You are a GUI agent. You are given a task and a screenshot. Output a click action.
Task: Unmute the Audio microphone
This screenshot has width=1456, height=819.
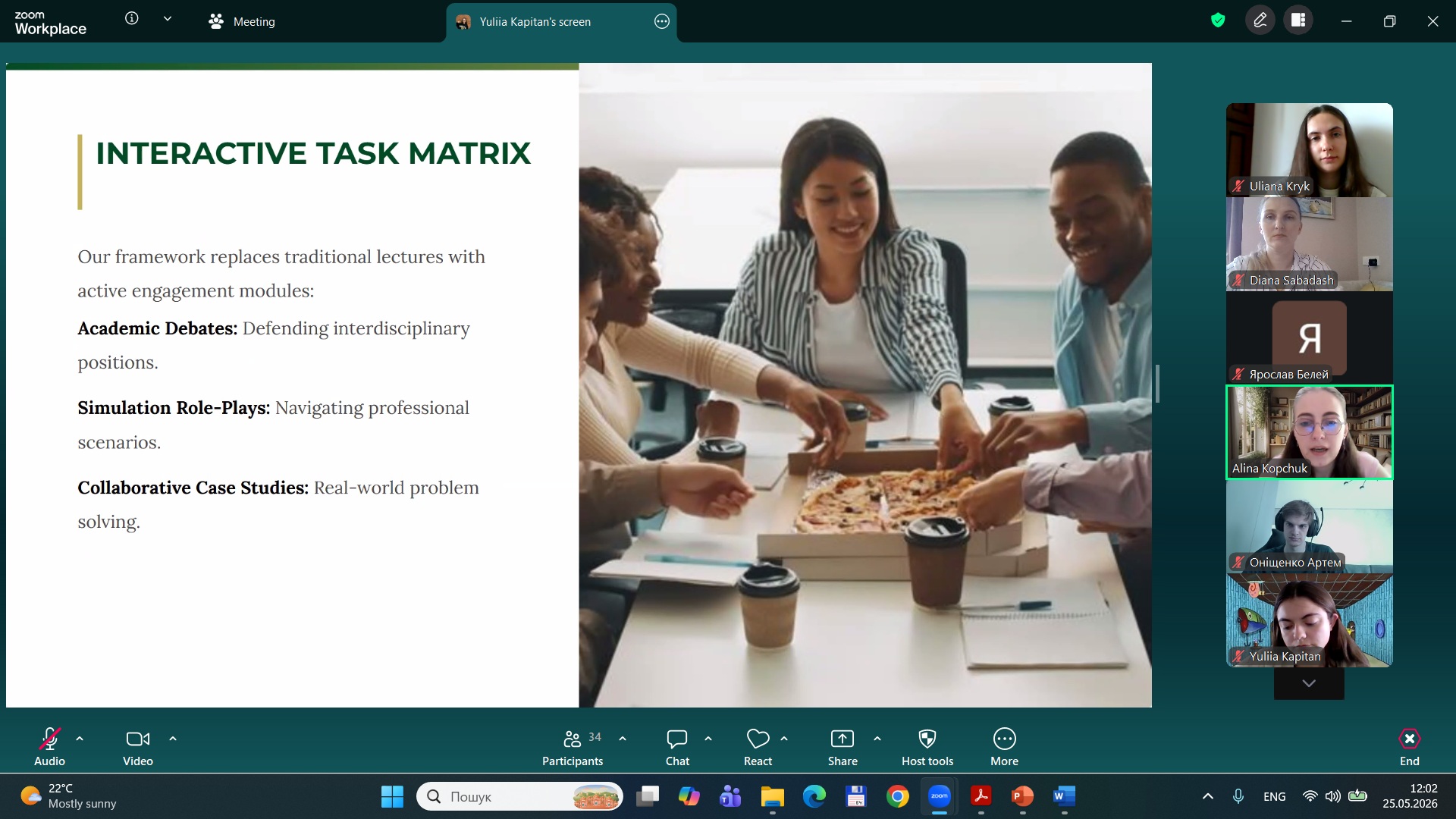tap(50, 747)
